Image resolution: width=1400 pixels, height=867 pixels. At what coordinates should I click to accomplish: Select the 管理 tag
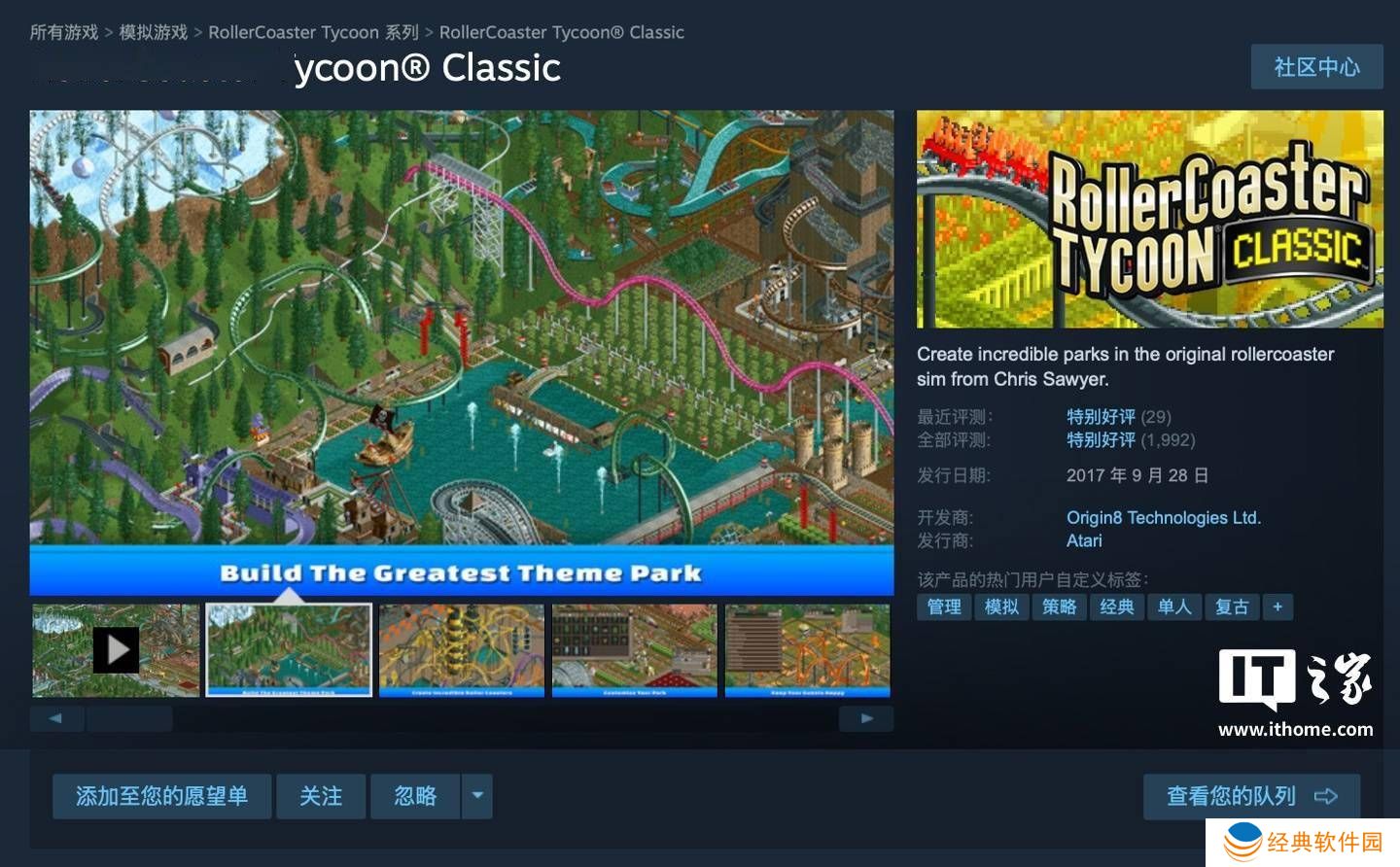[944, 607]
